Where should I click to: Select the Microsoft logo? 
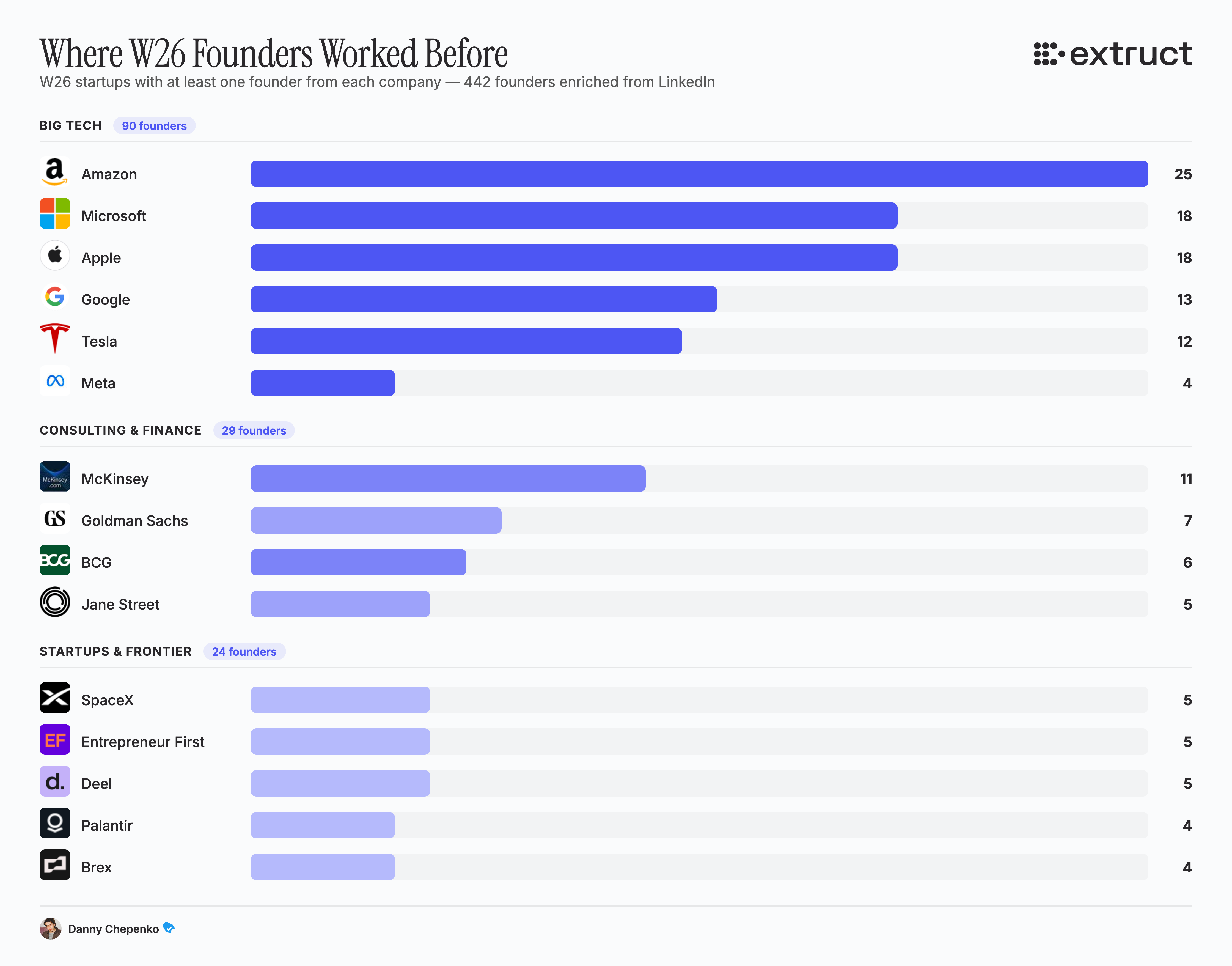[x=54, y=215]
